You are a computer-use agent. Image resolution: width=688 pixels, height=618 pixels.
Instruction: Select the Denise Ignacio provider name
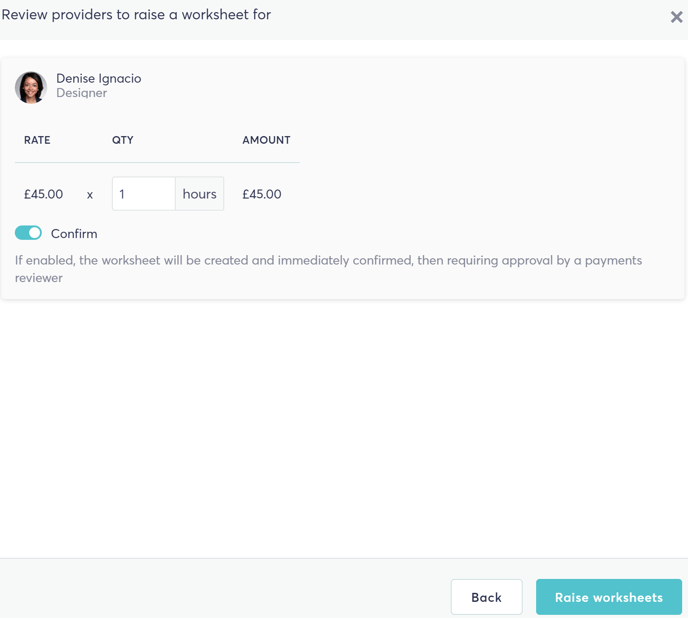coord(99,79)
